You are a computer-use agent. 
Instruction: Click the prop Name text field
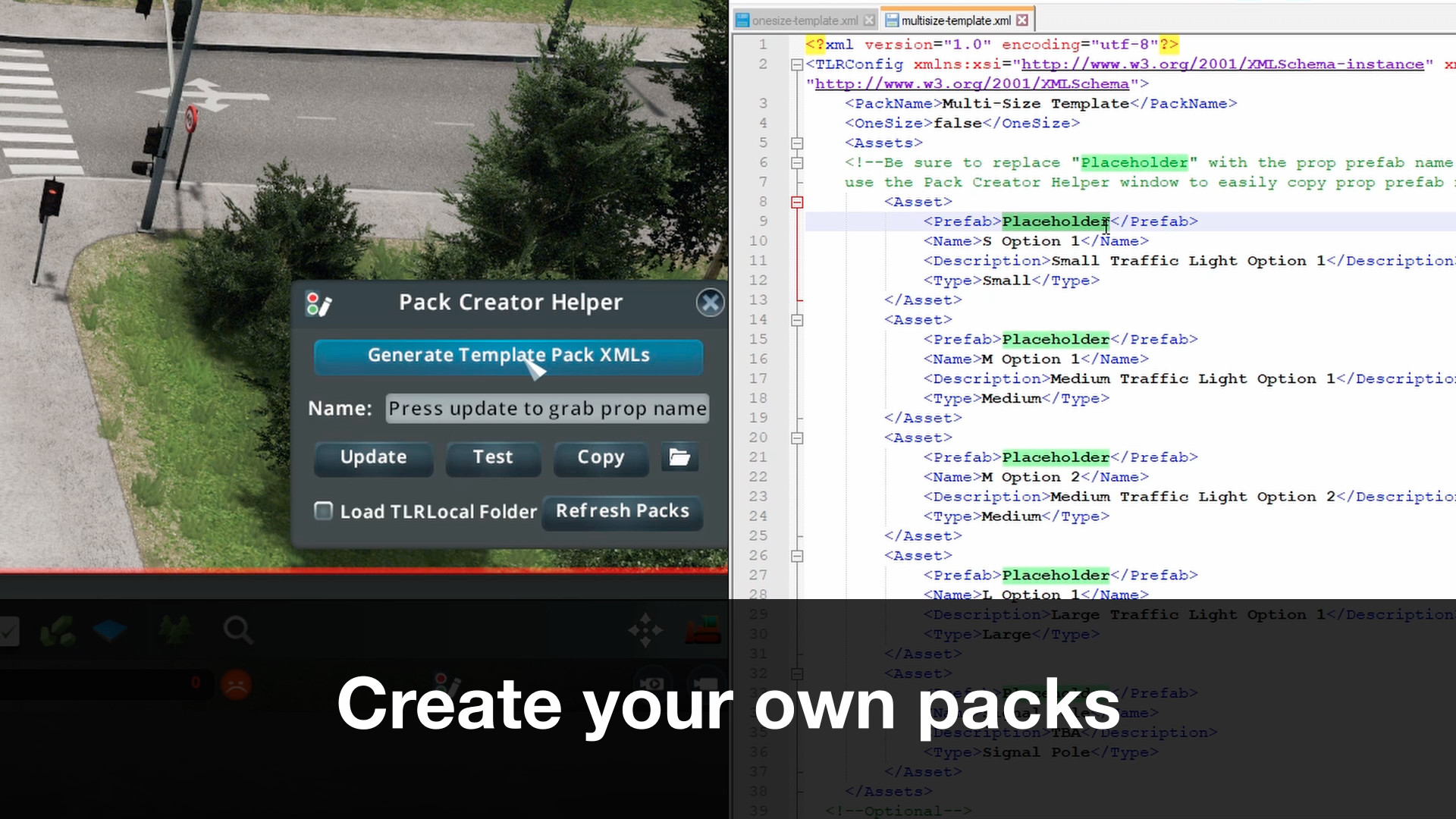547,409
